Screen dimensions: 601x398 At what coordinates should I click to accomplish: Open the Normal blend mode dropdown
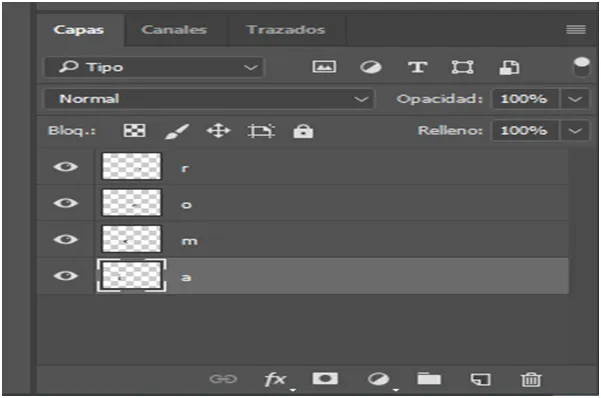coord(209,99)
